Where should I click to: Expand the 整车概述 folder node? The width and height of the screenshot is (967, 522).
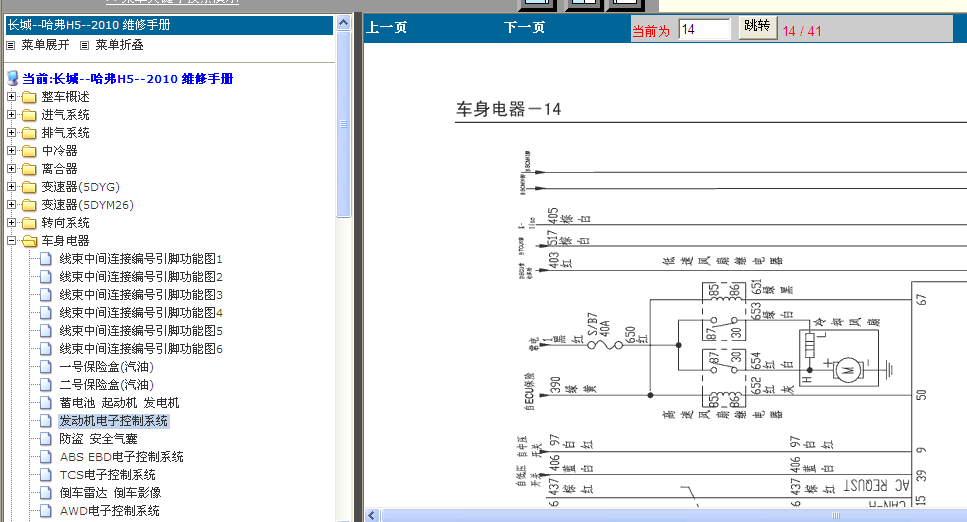coord(11,97)
